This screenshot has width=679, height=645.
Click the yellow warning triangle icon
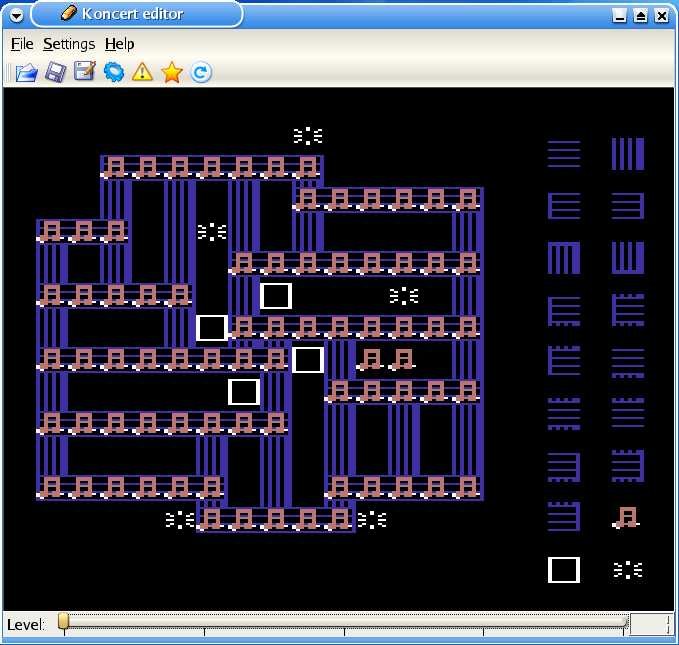click(143, 72)
